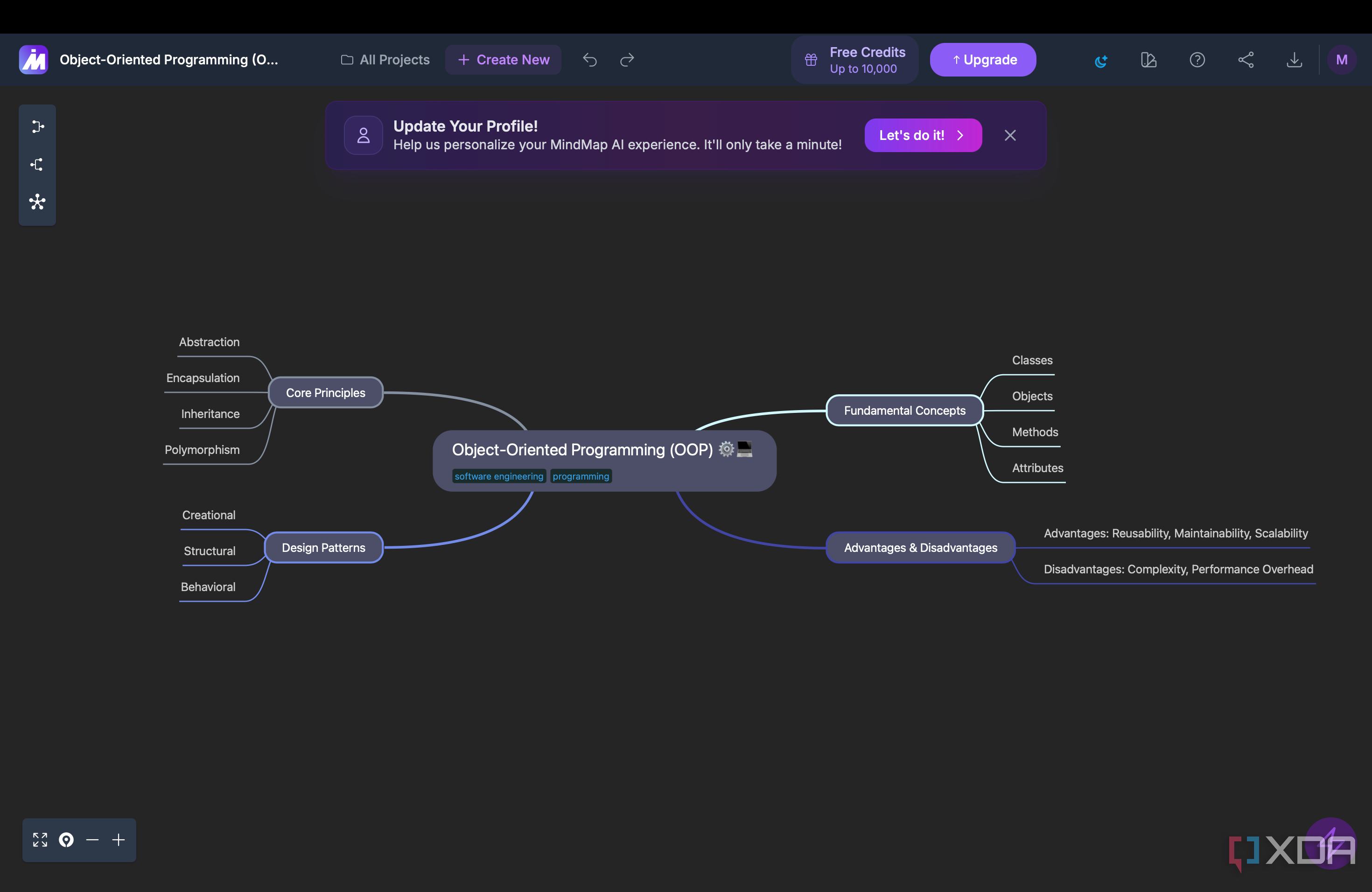Download the mind map
Viewport: 1372px width, 892px height.
click(x=1294, y=60)
